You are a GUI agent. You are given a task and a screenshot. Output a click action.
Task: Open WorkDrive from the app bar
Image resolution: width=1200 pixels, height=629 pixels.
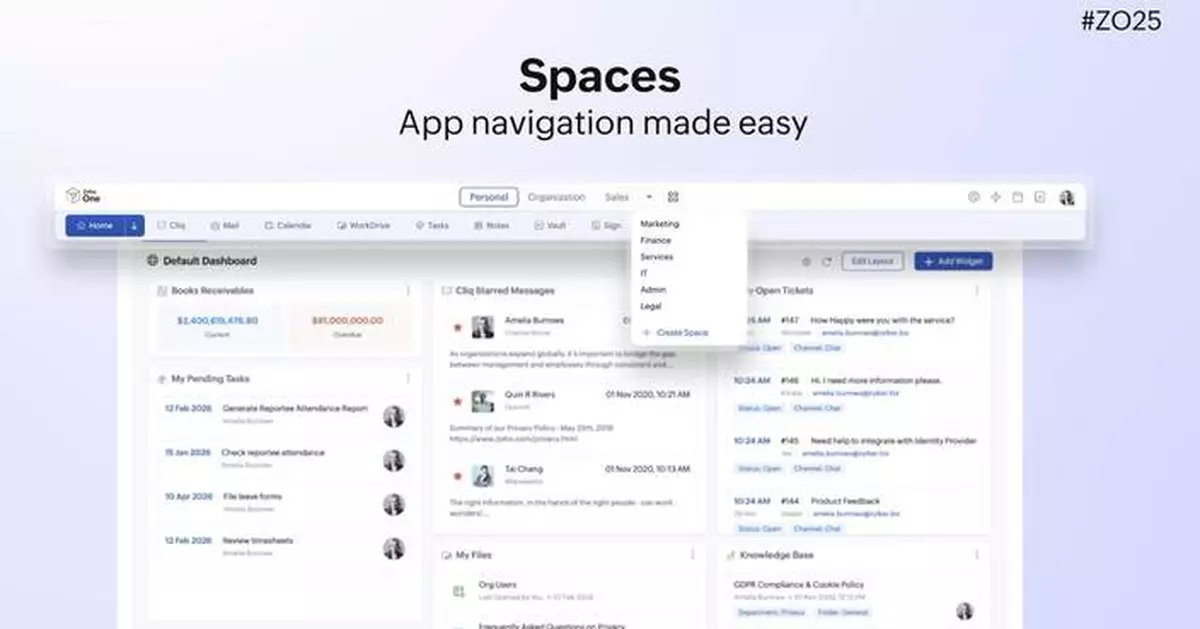(363, 225)
